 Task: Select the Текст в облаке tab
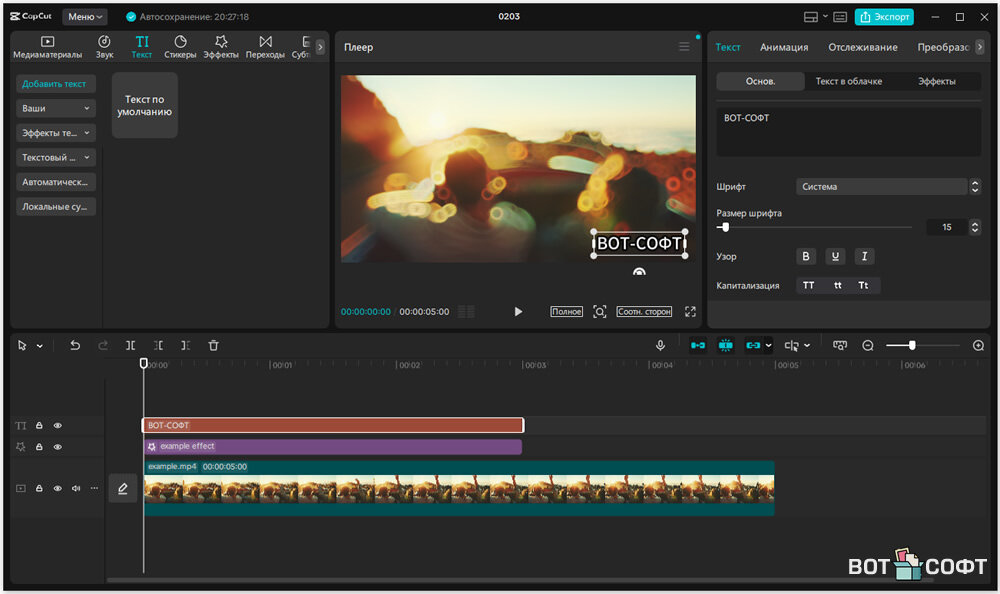point(848,81)
